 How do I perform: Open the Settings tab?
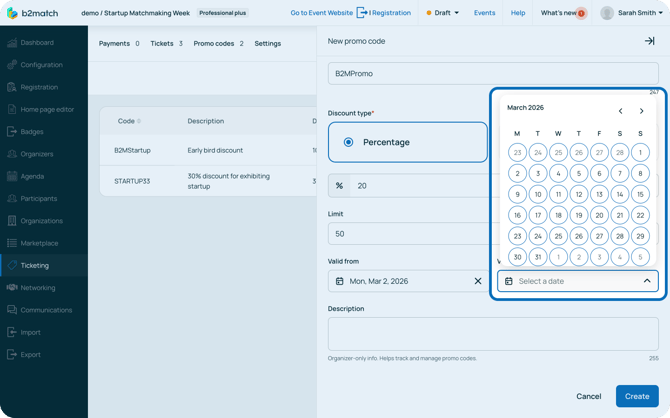pyautogui.click(x=267, y=44)
